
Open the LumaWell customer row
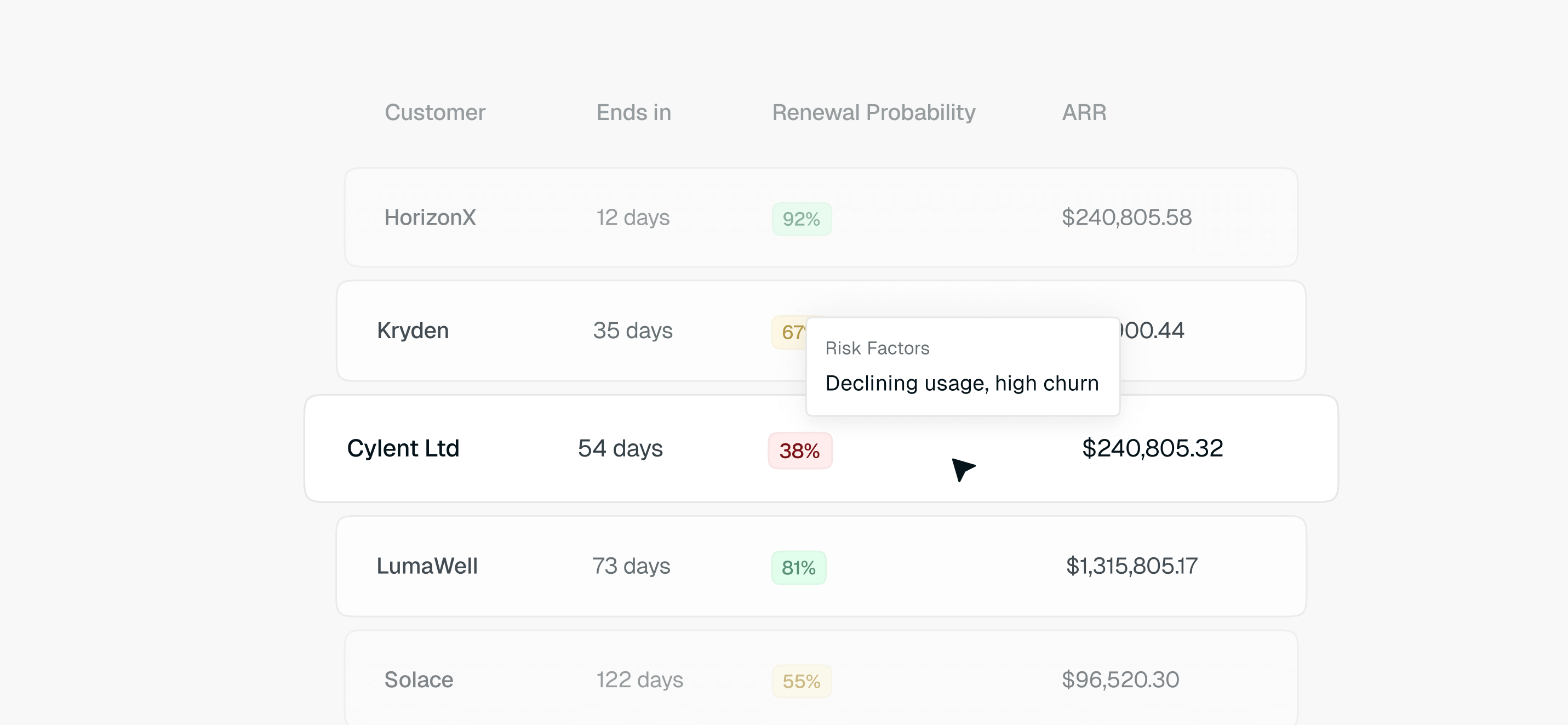click(x=821, y=566)
